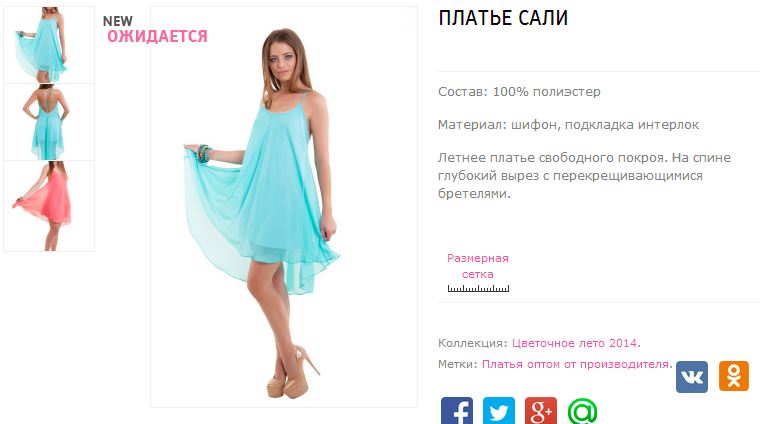
Task: Share on Odnoklassniki via the orange icon
Action: [x=734, y=376]
